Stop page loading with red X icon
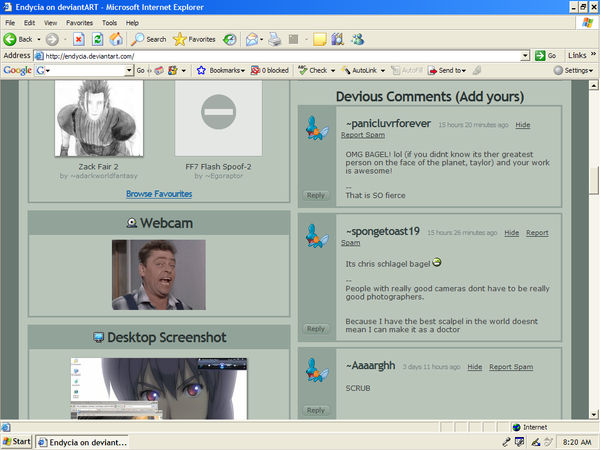The height and width of the screenshot is (450, 600). pos(78,39)
